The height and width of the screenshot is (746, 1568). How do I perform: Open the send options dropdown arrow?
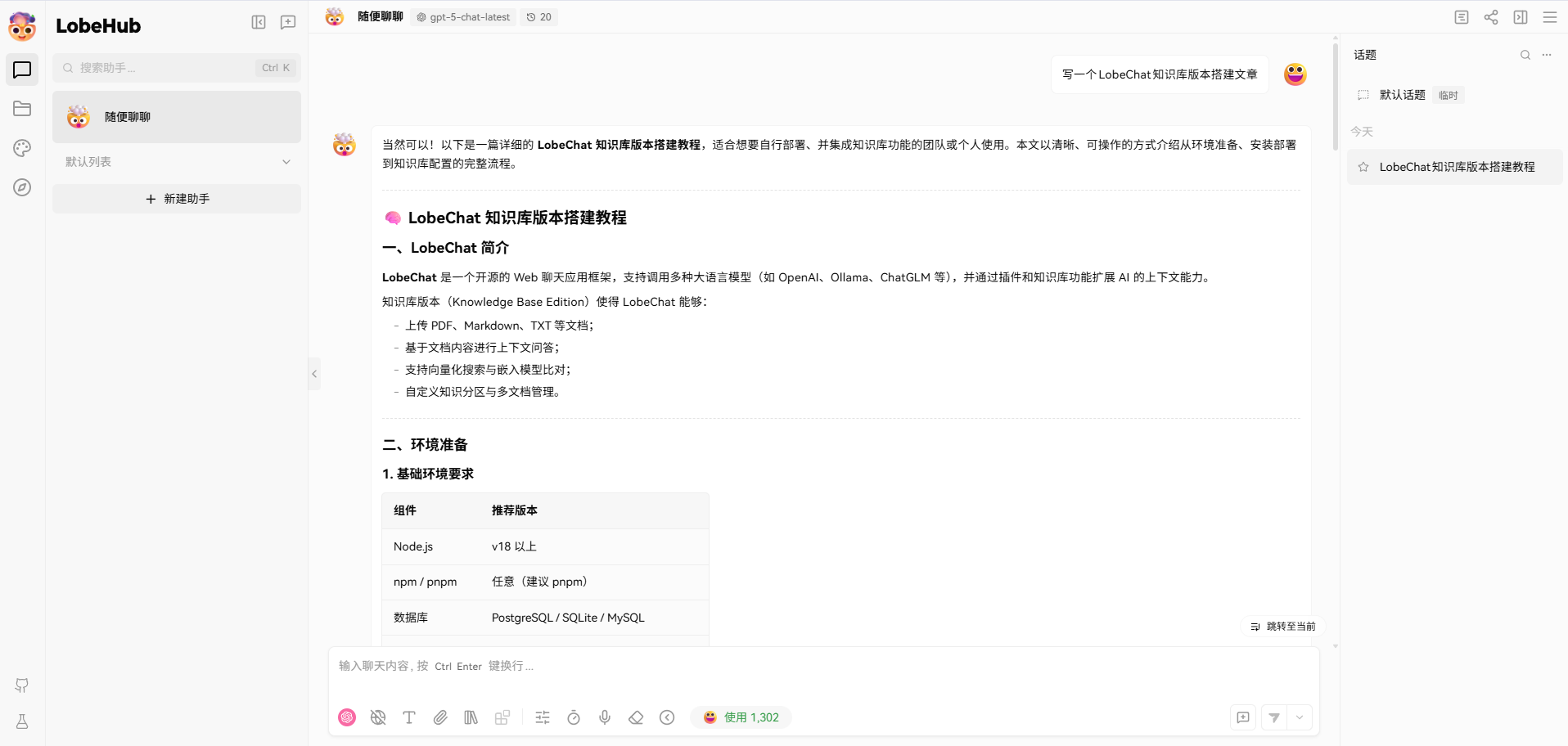1300,717
